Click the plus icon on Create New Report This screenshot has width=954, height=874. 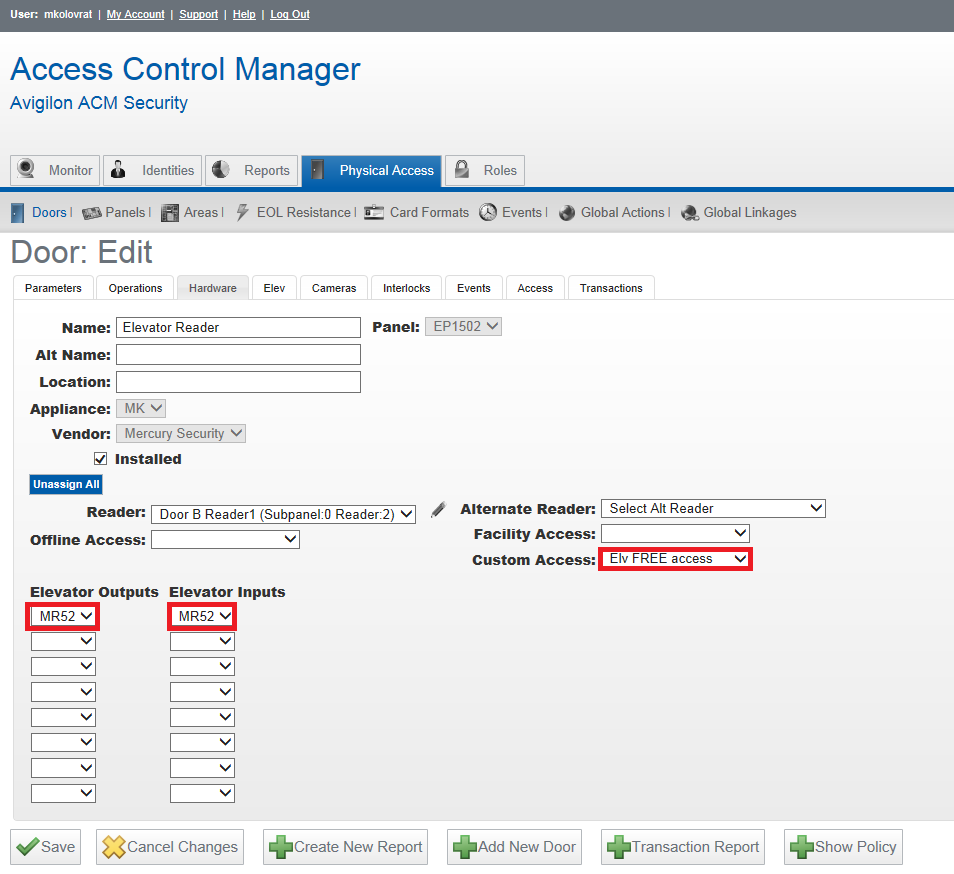[x=280, y=847]
